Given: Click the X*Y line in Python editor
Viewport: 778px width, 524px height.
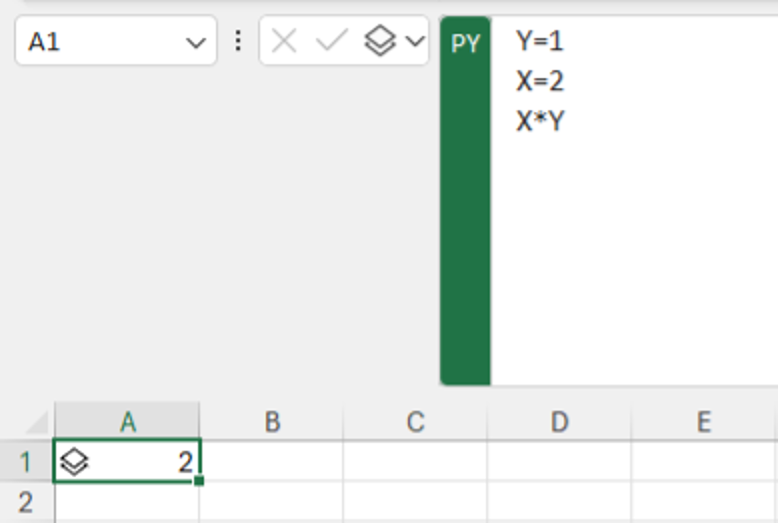Looking at the screenshot, I should [x=540, y=121].
